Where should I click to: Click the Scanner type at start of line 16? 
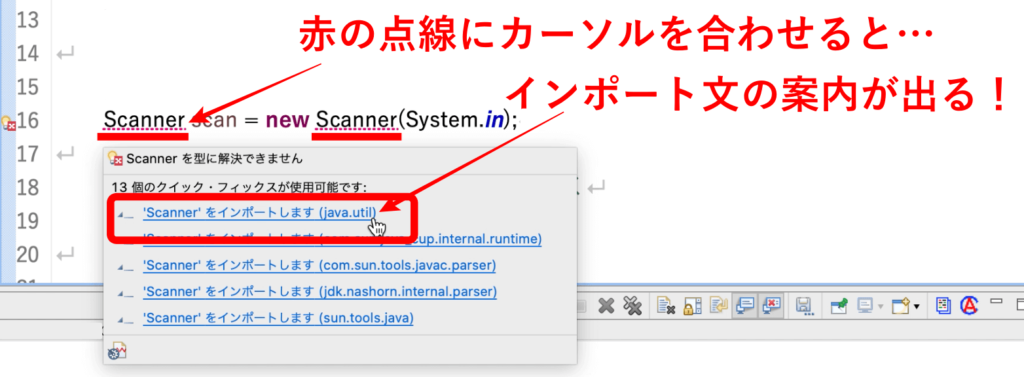(144, 121)
